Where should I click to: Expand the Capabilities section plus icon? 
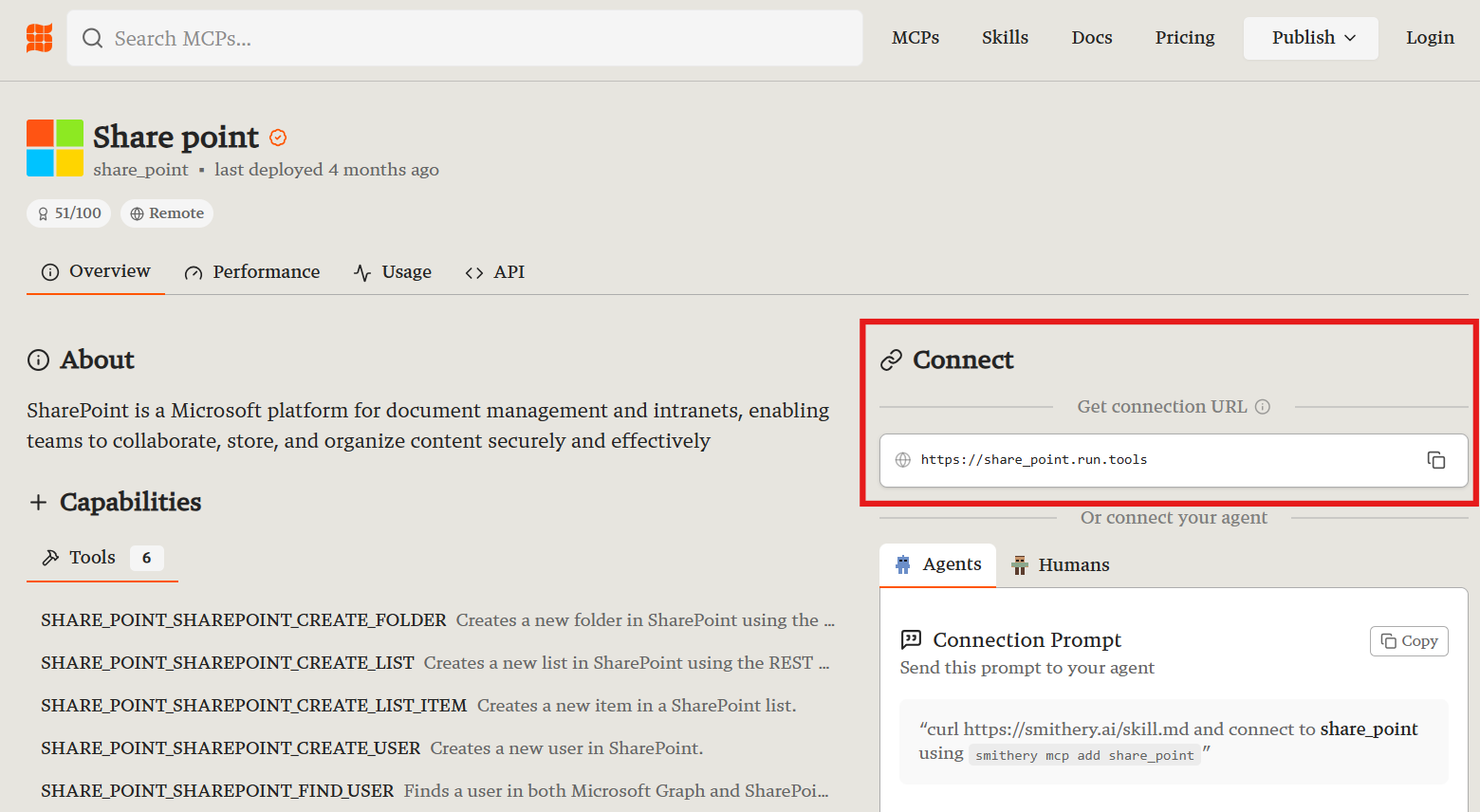coord(38,502)
